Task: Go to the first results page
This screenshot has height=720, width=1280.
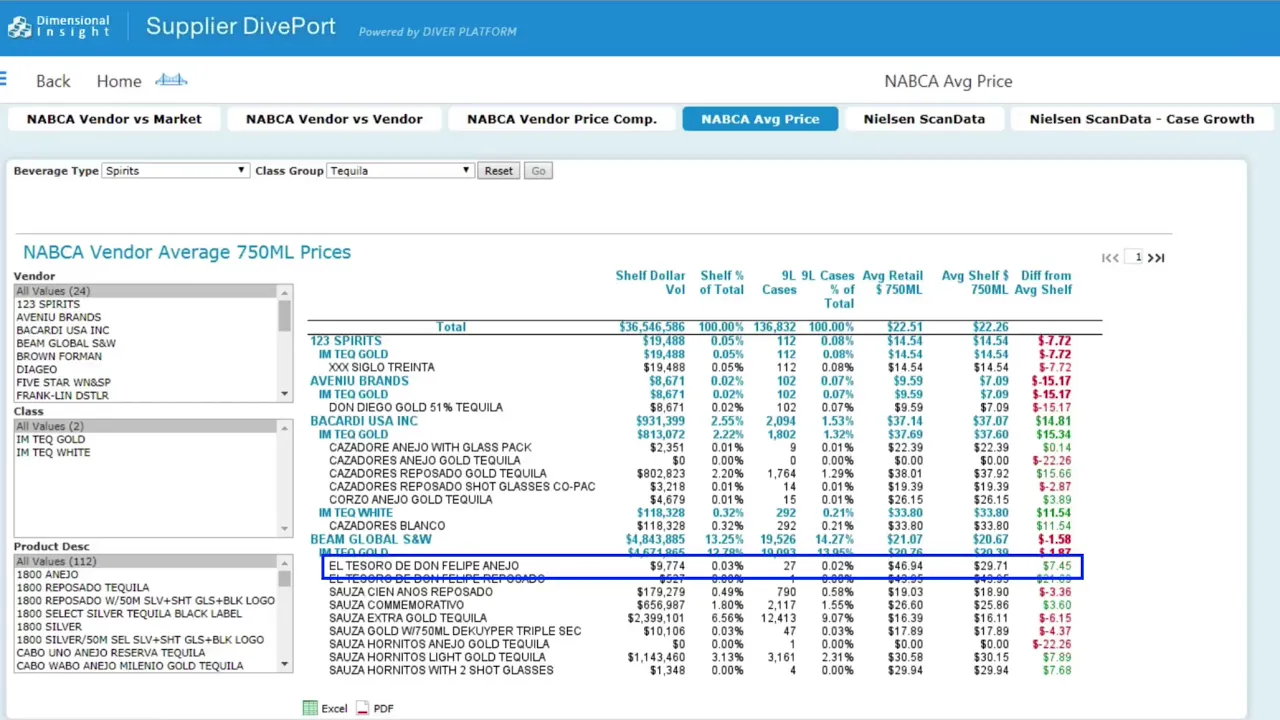Action: click(1106, 258)
